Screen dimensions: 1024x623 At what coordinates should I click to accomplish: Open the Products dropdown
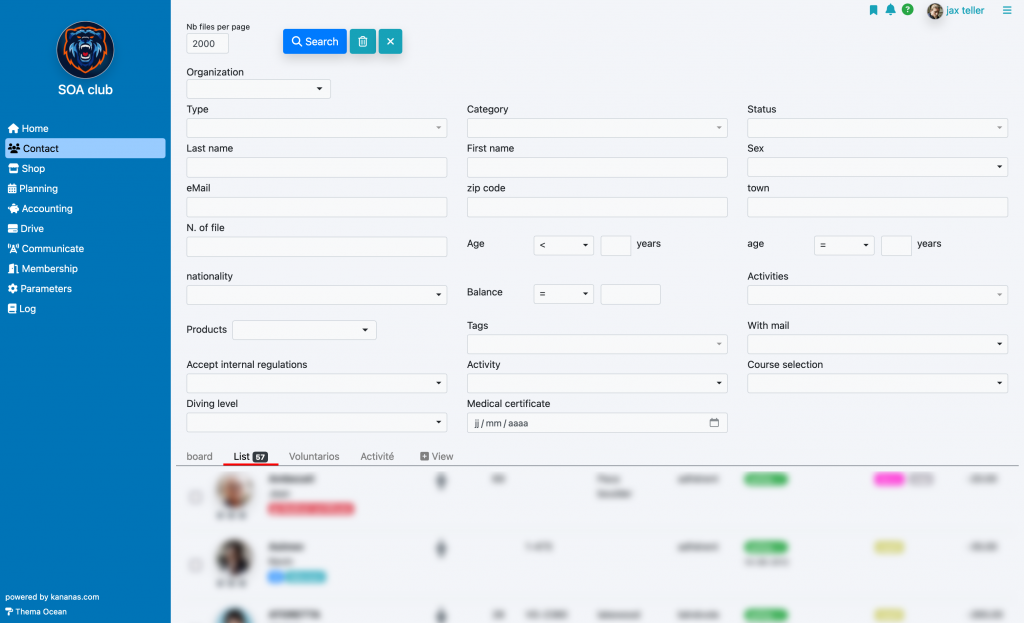point(304,330)
